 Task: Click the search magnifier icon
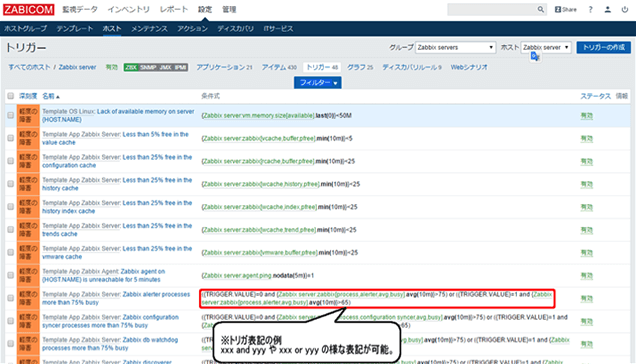540,9
